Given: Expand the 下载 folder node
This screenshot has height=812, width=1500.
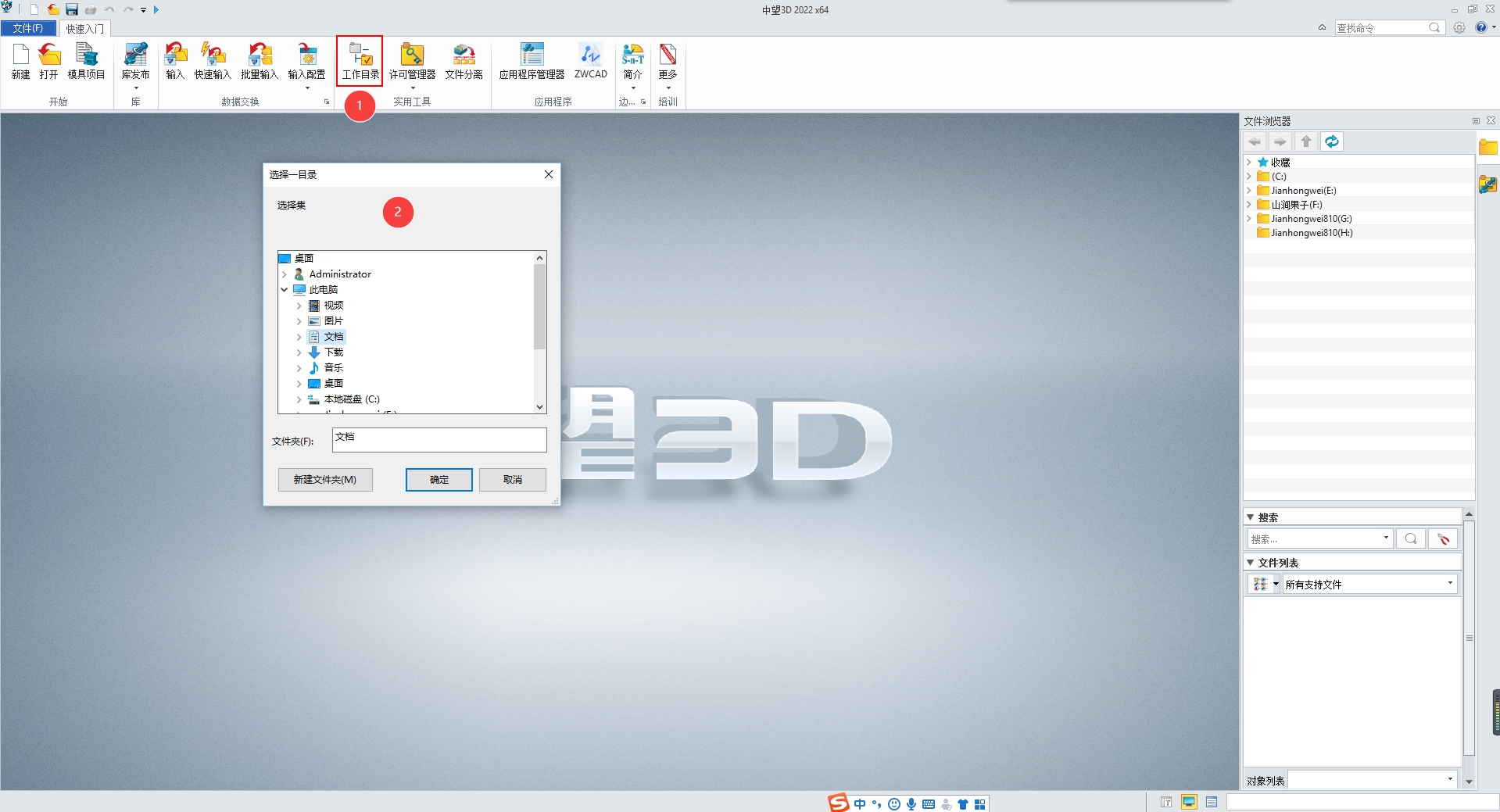Looking at the screenshot, I should tap(299, 352).
